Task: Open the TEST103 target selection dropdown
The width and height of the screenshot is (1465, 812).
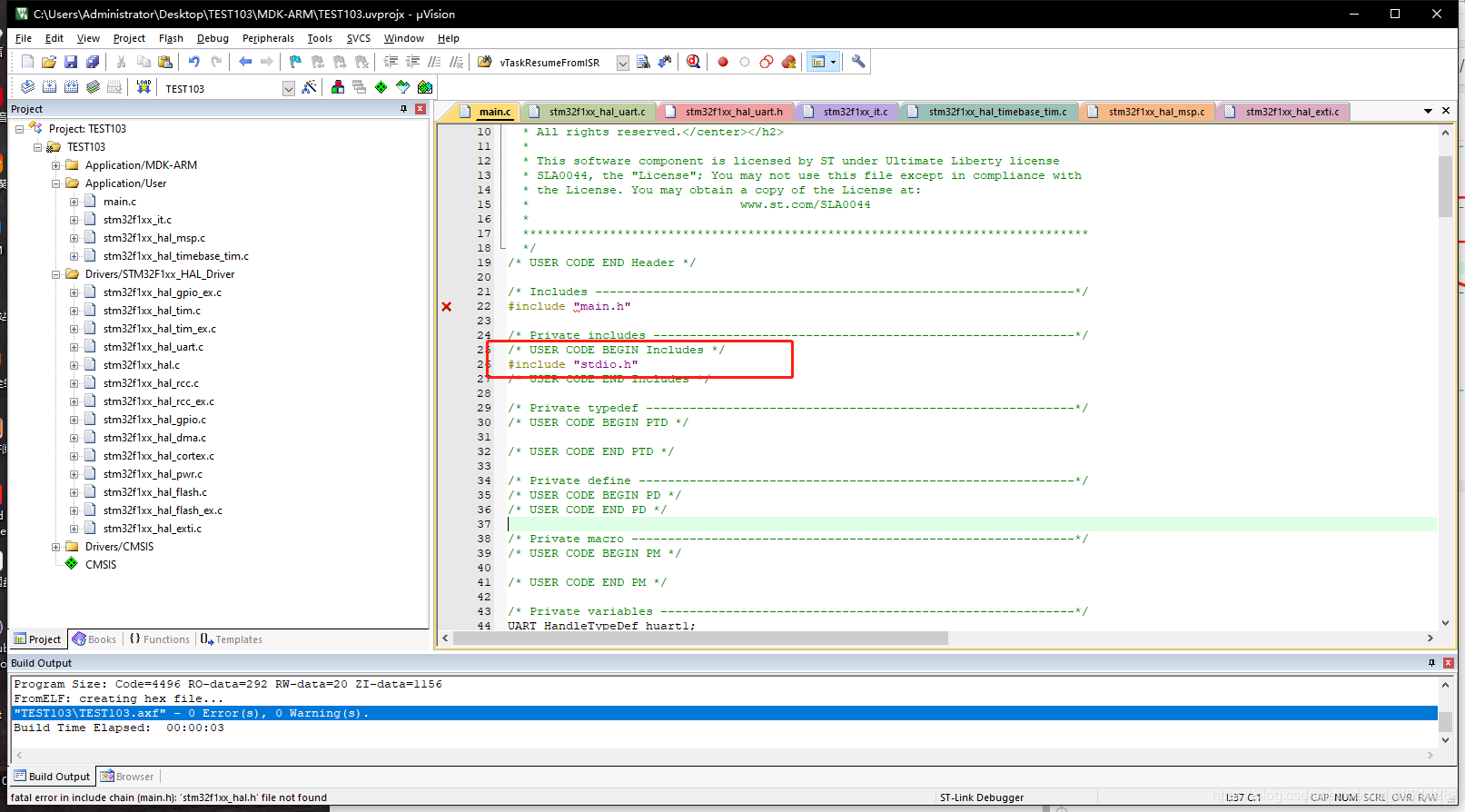Action: (289, 88)
